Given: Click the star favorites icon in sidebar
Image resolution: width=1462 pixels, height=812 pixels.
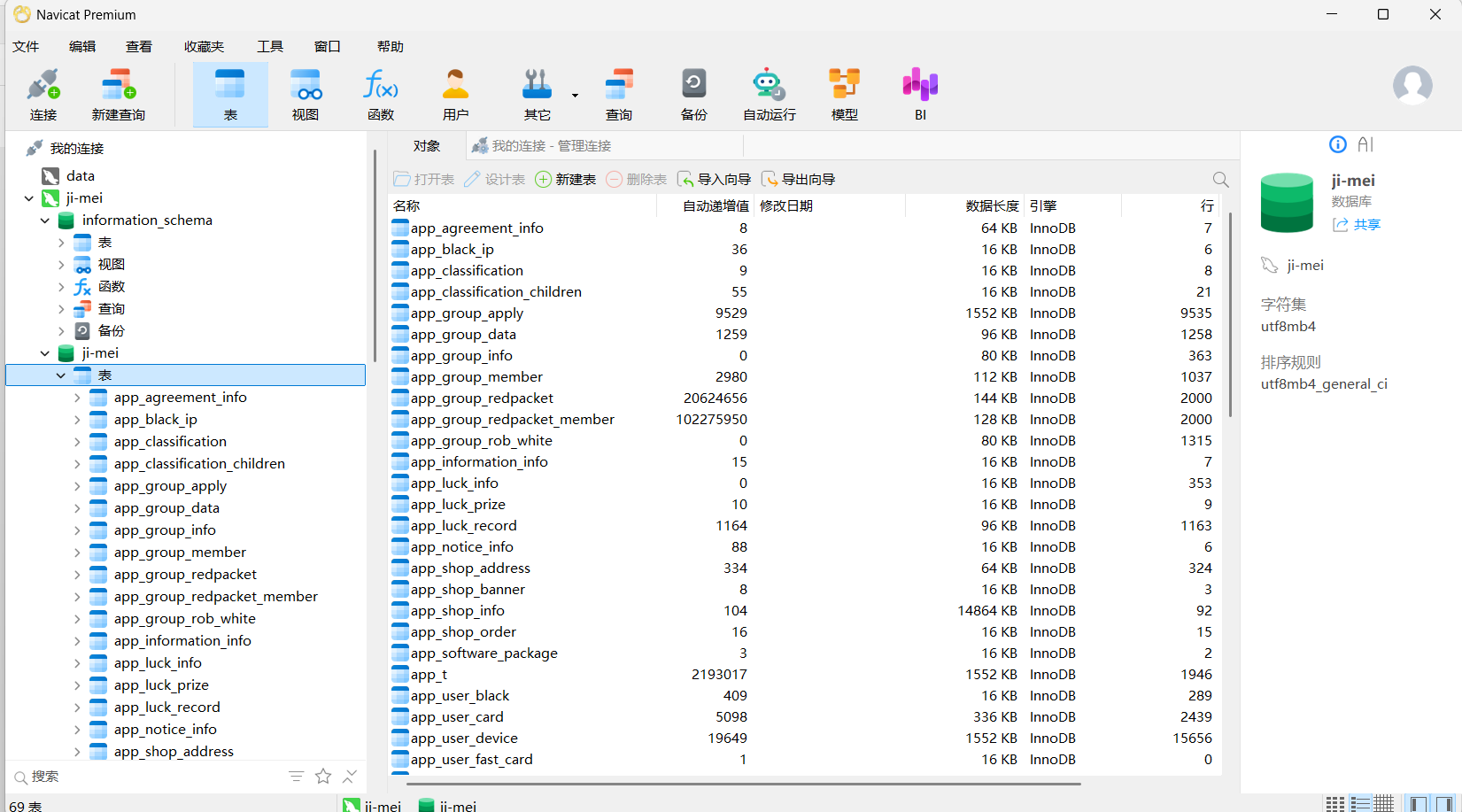Looking at the screenshot, I should tap(323, 777).
